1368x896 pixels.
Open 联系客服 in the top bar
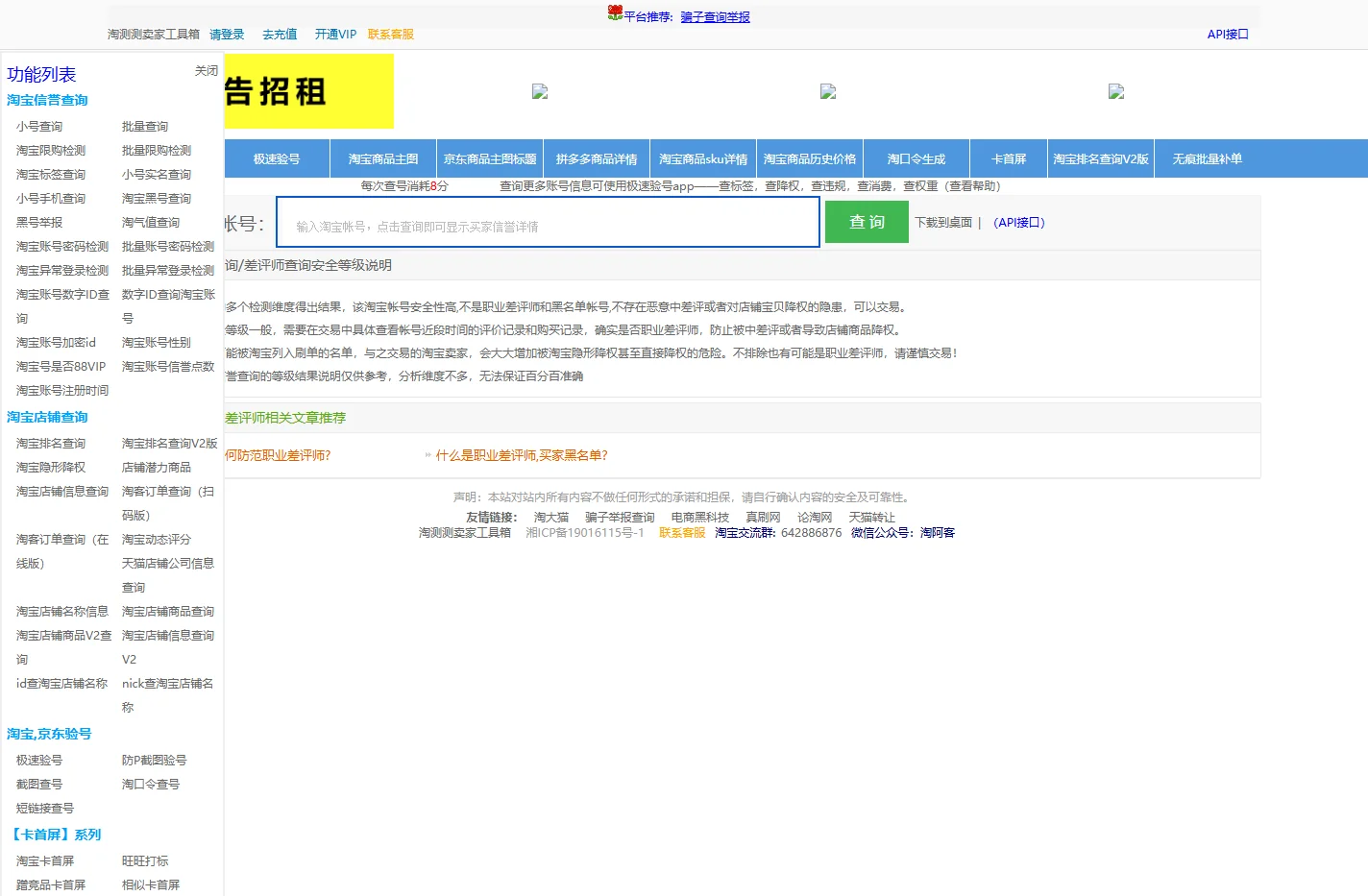click(x=391, y=35)
